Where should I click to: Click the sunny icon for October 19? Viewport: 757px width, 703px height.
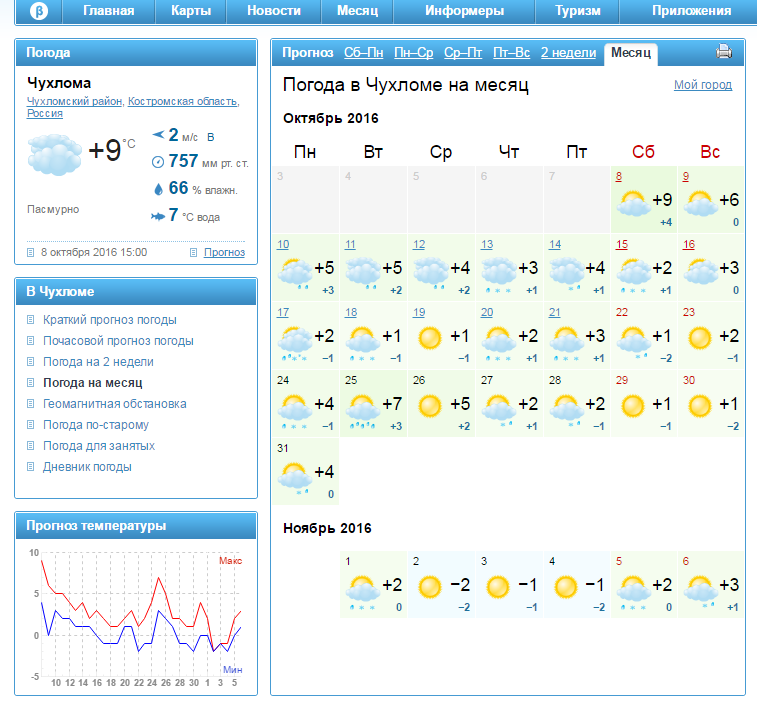(430, 338)
